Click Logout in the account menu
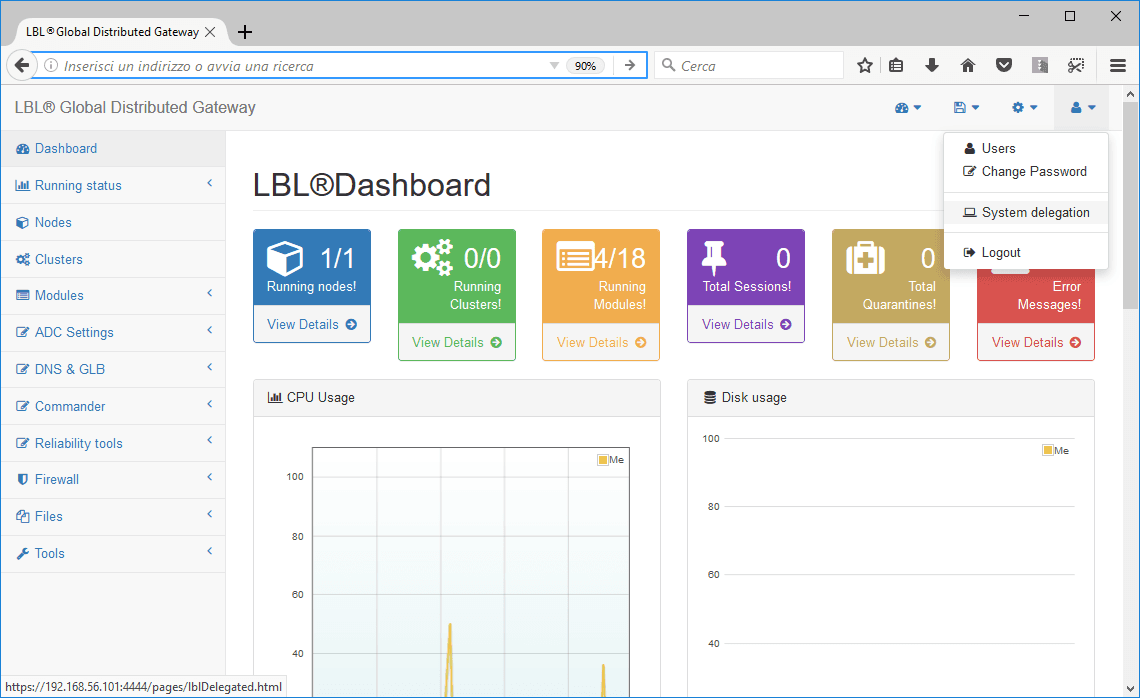Screen dimensions: 1140x698 1026,252
